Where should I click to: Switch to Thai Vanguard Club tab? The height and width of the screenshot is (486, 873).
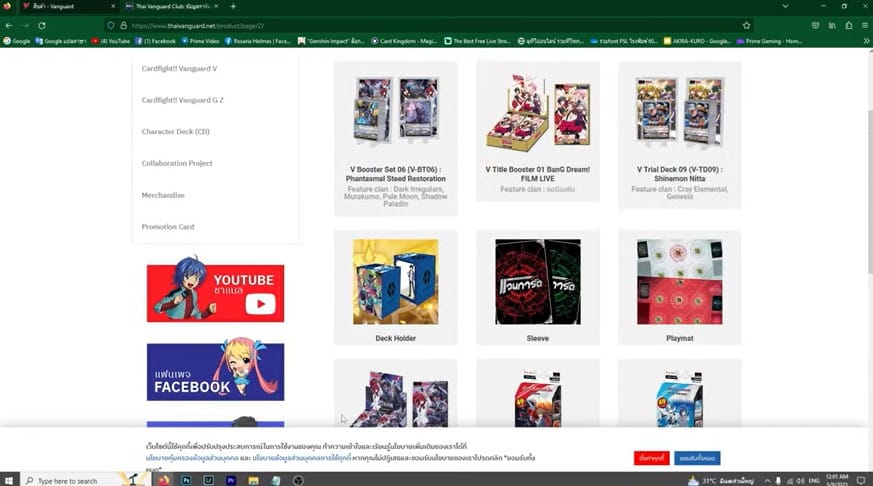pos(173,6)
